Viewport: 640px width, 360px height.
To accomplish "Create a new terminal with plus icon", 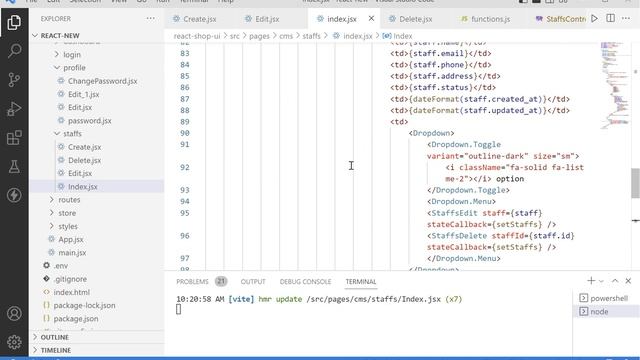I will tap(591, 281).
